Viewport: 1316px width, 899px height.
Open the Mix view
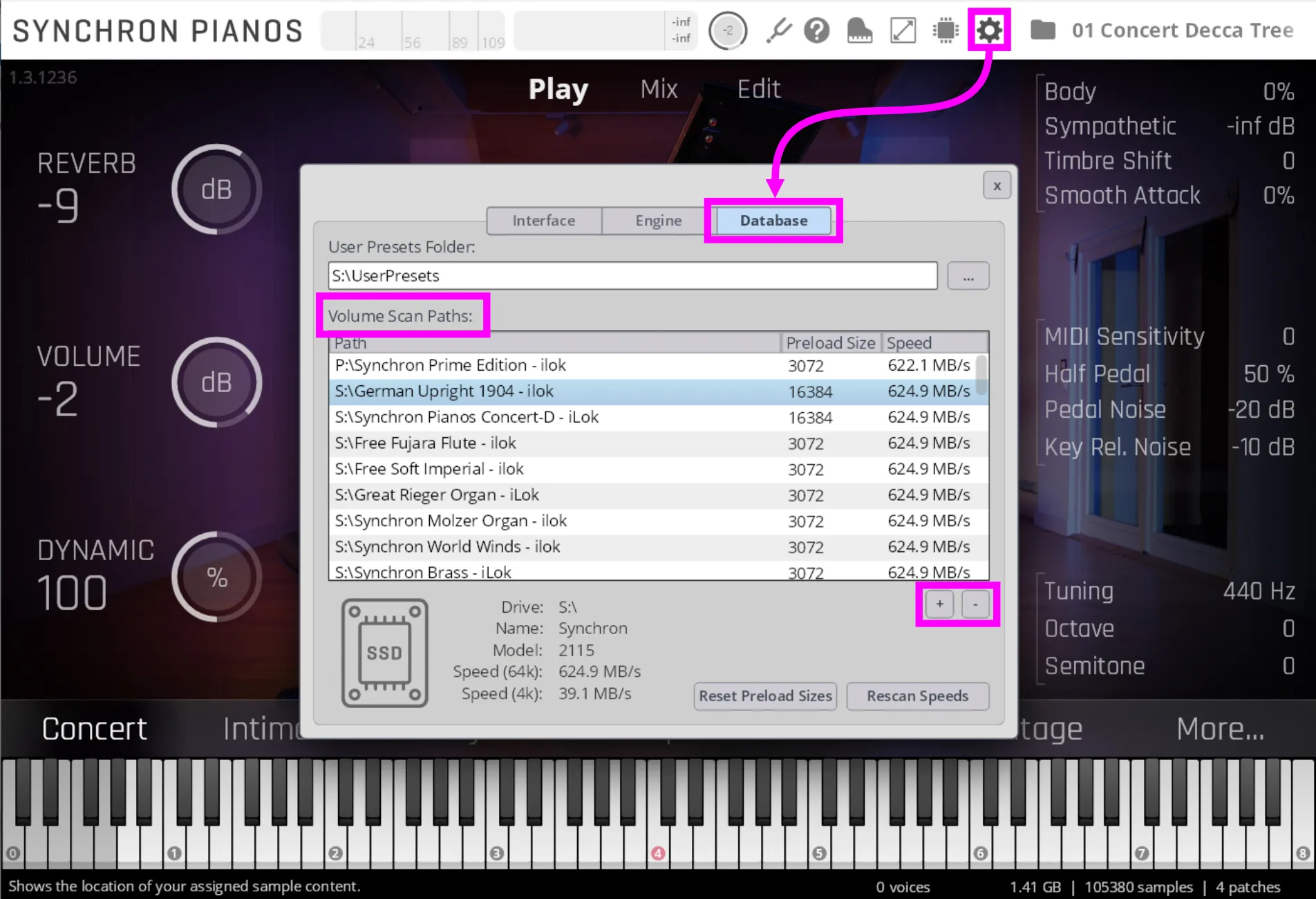tap(658, 89)
